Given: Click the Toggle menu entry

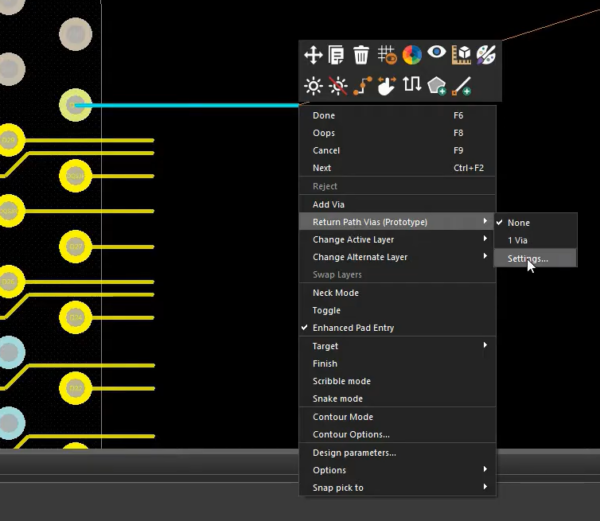Looking at the screenshot, I should (x=397, y=310).
